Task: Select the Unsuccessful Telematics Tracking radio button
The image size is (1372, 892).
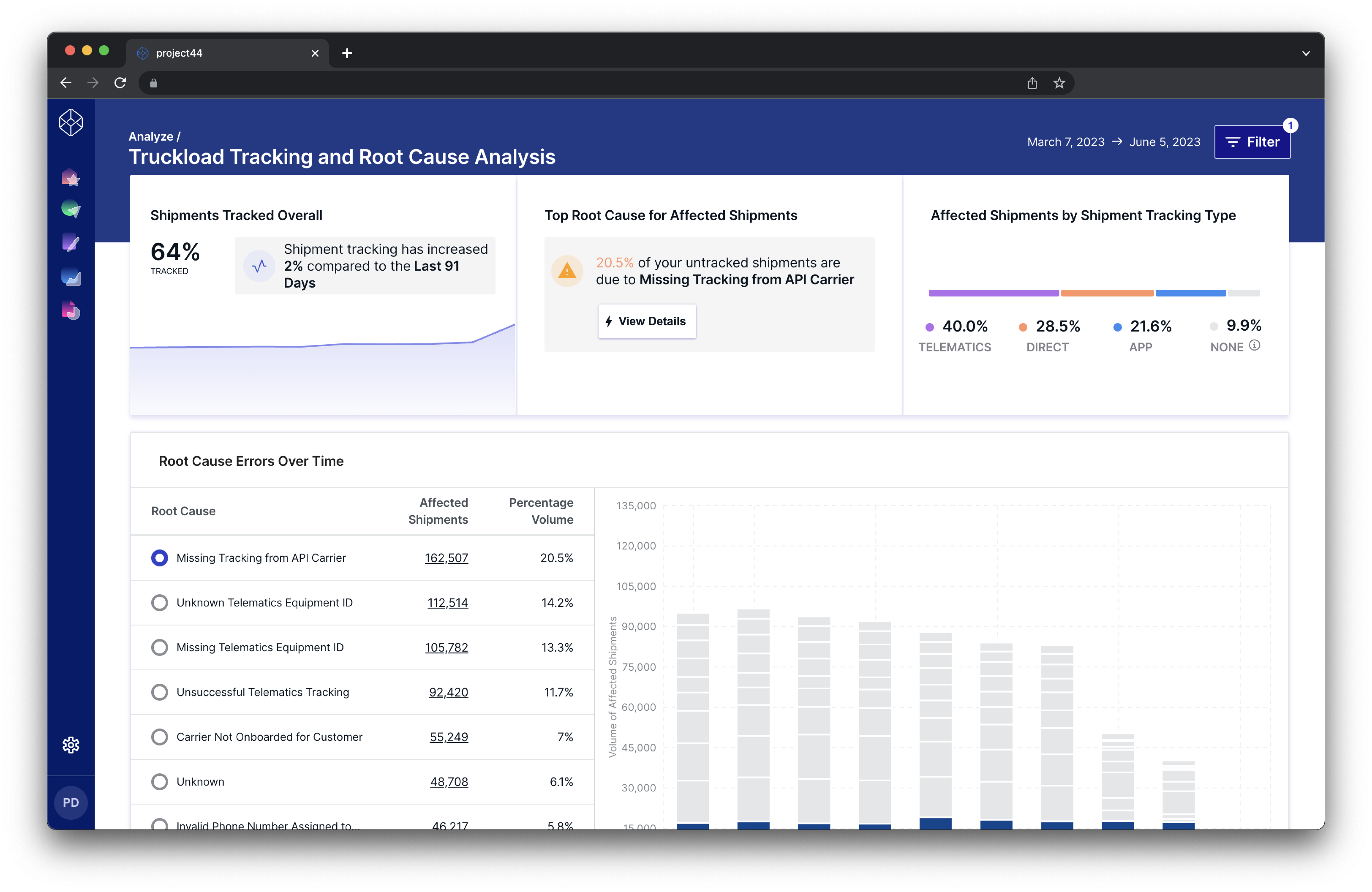Action: click(160, 692)
